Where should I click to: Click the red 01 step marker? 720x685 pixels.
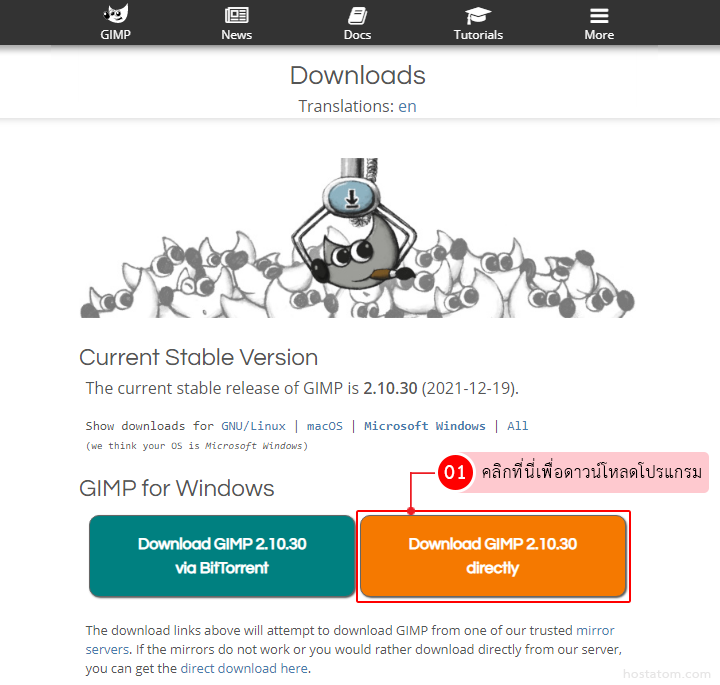(455, 472)
